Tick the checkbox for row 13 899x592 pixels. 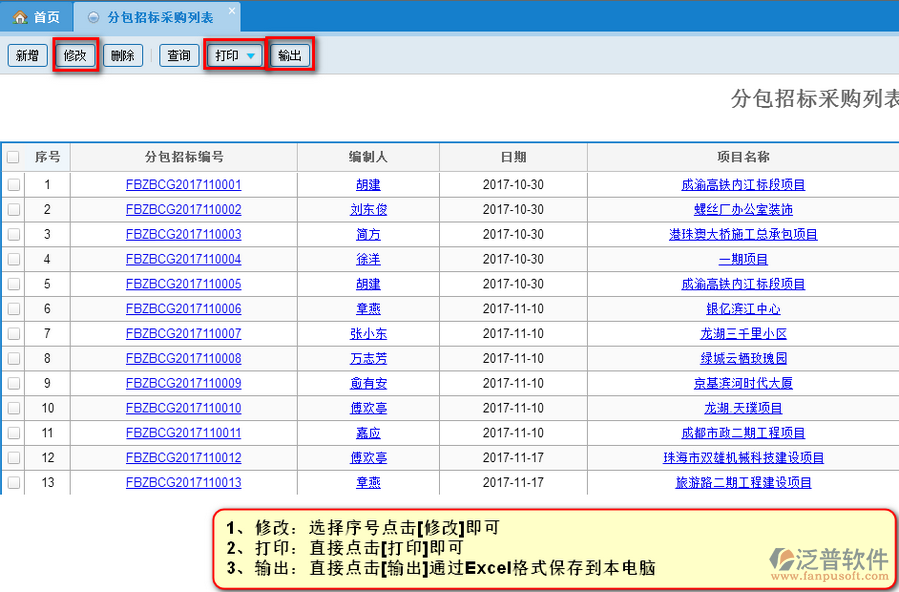(13, 483)
